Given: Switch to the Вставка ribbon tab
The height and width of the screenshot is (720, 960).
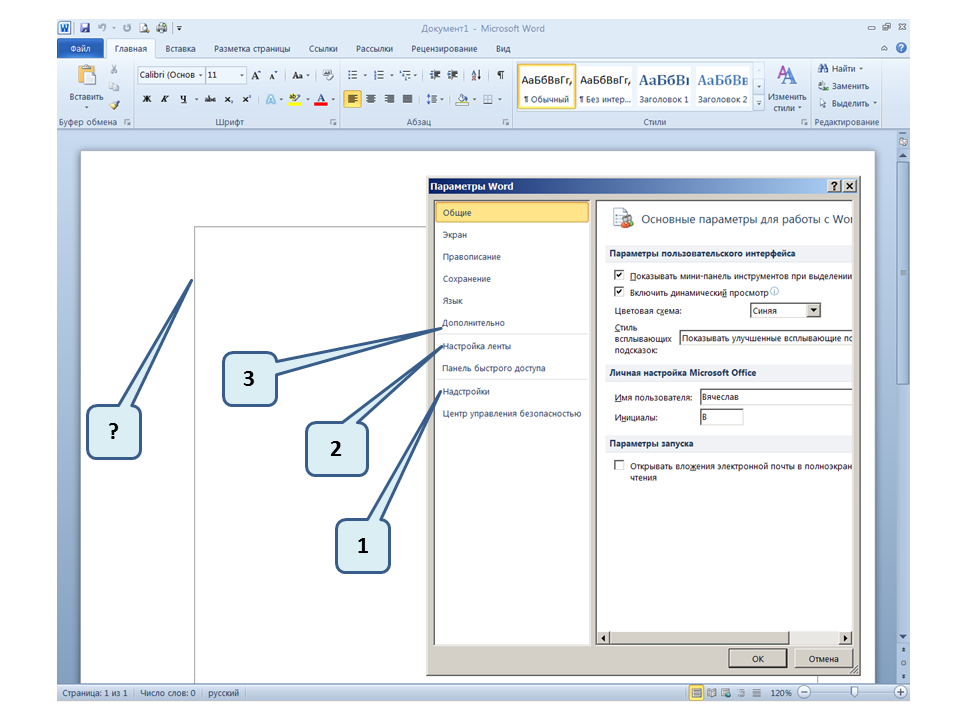Looking at the screenshot, I should point(180,48).
